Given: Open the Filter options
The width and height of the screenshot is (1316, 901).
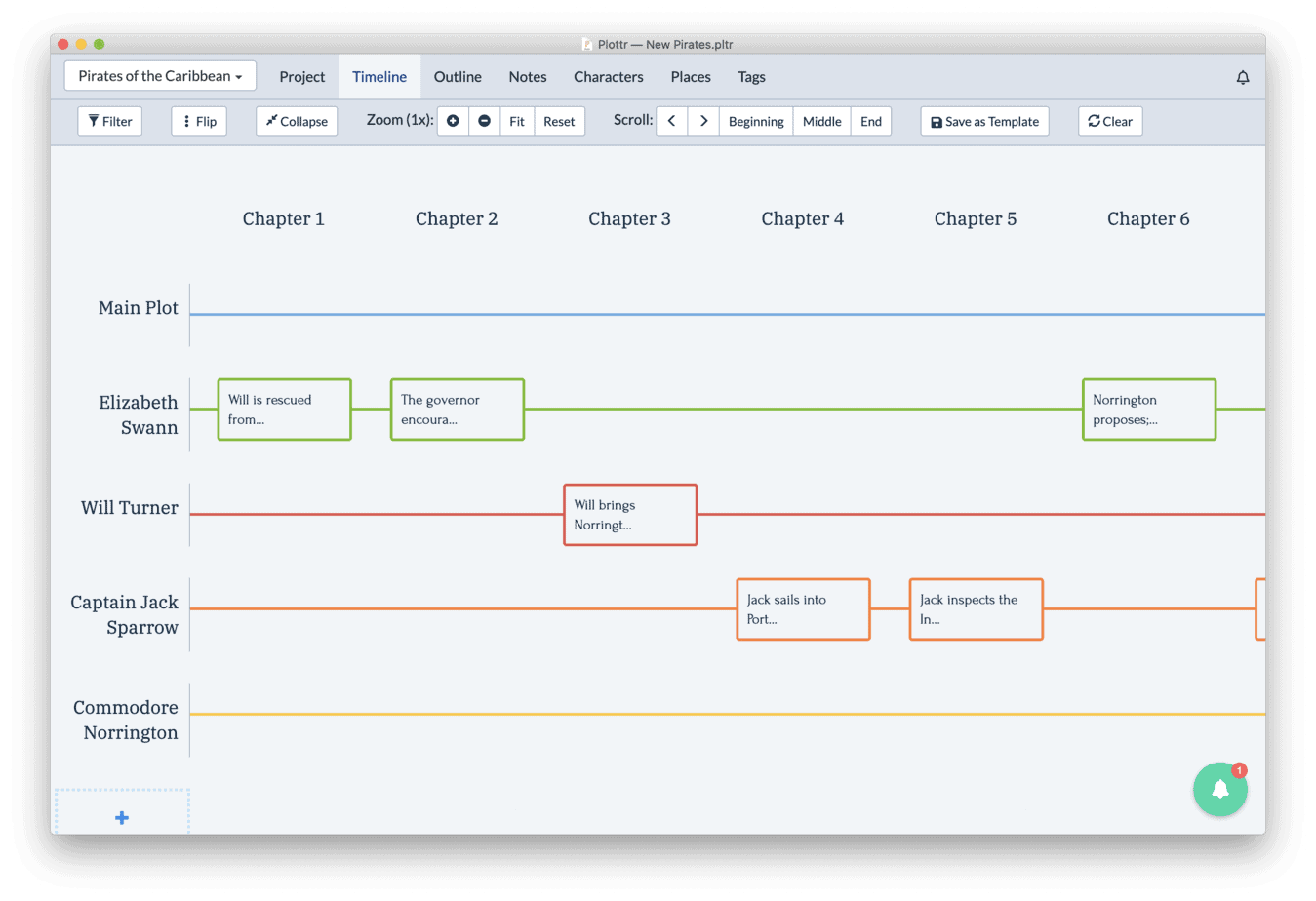Looking at the screenshot, I should pos(110,121).
